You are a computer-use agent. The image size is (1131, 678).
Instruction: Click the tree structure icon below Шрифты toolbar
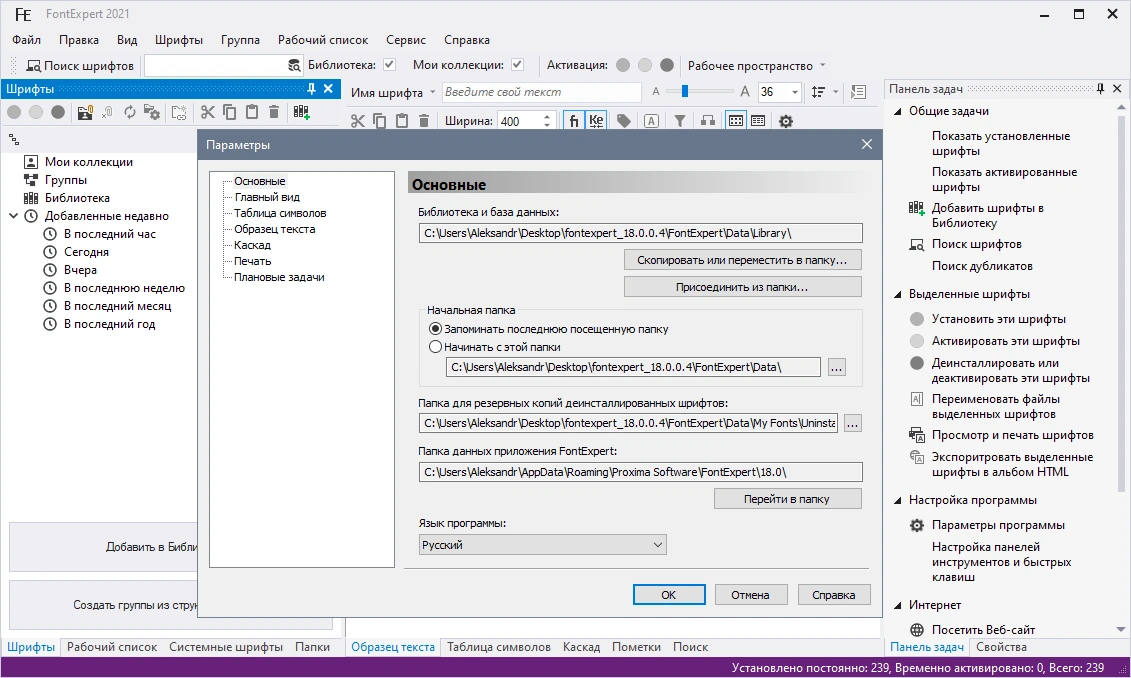coord(14,139)
